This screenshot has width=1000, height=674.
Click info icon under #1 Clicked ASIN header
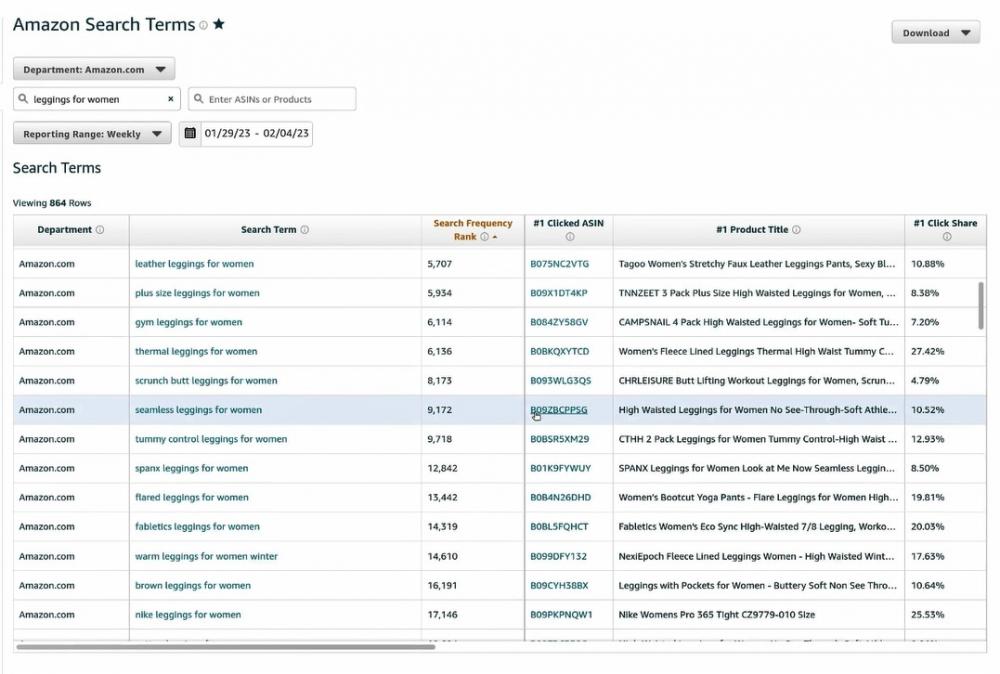point(570,237)
